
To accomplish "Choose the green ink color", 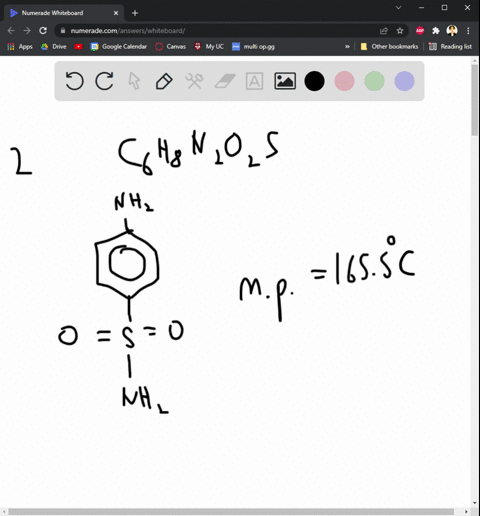I will coord(374,81).
